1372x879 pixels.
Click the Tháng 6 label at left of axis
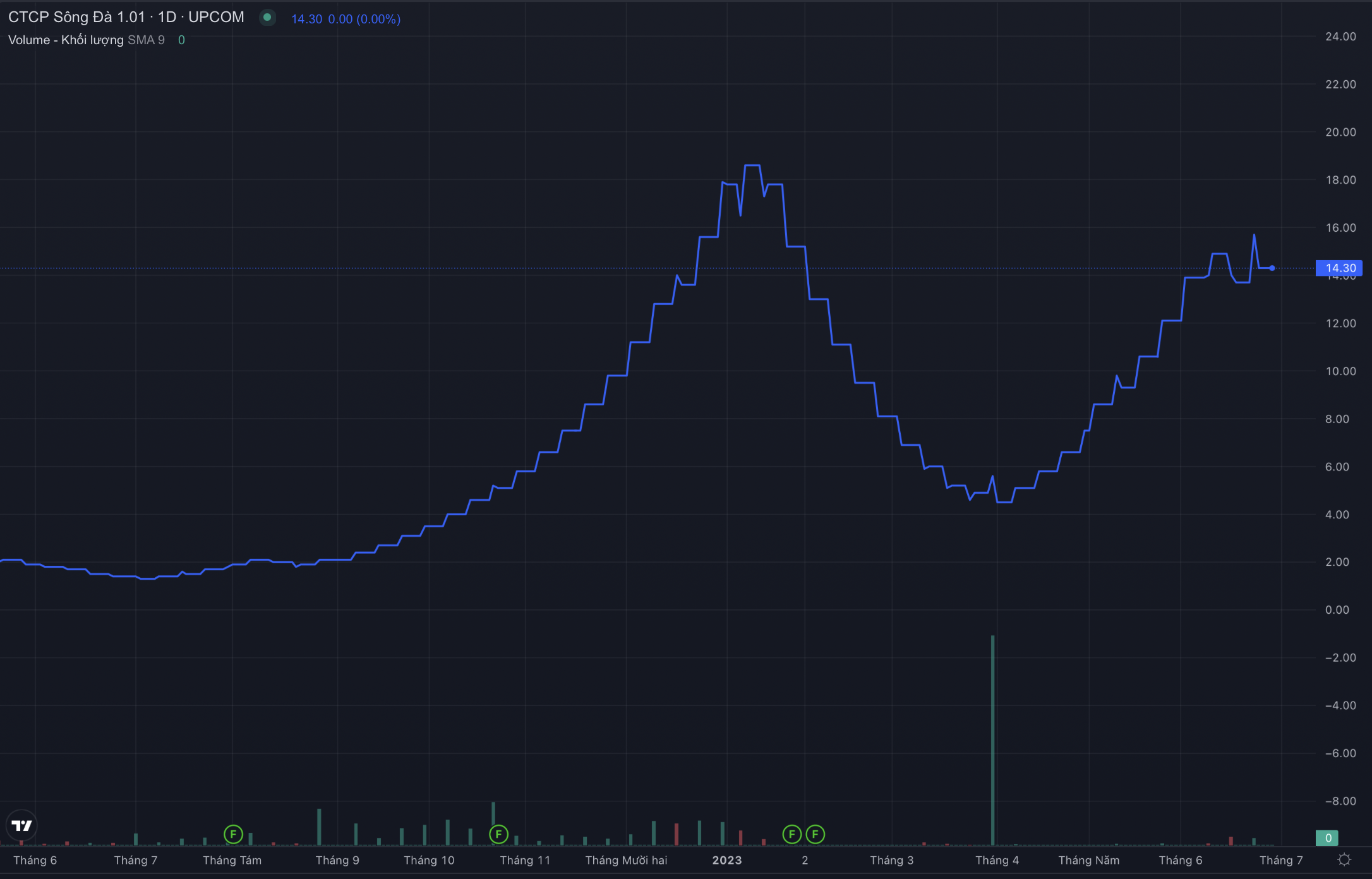(x=35, y=860)
